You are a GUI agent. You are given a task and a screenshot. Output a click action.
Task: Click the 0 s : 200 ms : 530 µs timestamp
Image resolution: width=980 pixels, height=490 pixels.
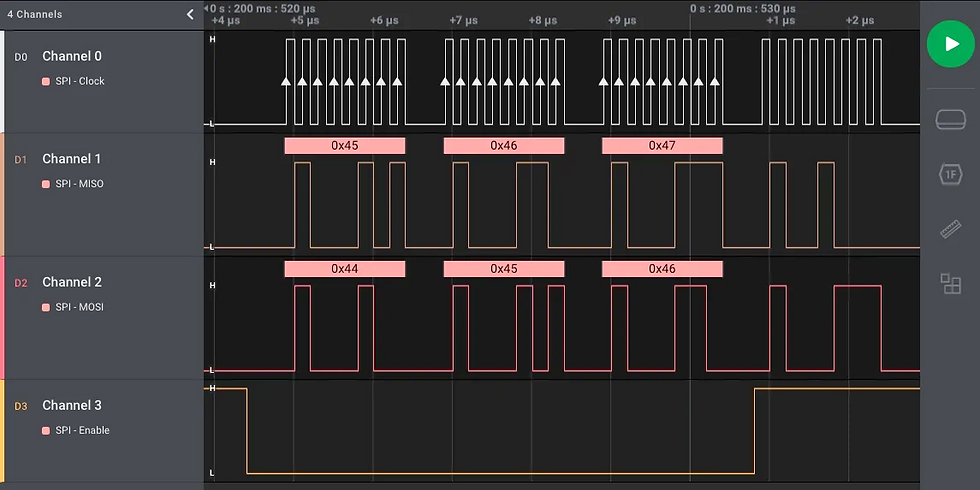pos(742,9)
